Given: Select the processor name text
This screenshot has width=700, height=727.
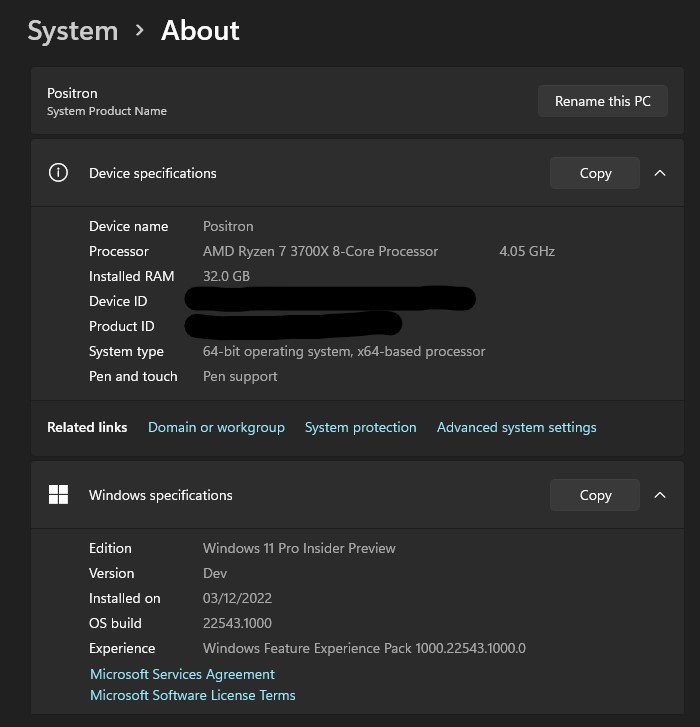Looking at the screenshot, I should (320, 251).
